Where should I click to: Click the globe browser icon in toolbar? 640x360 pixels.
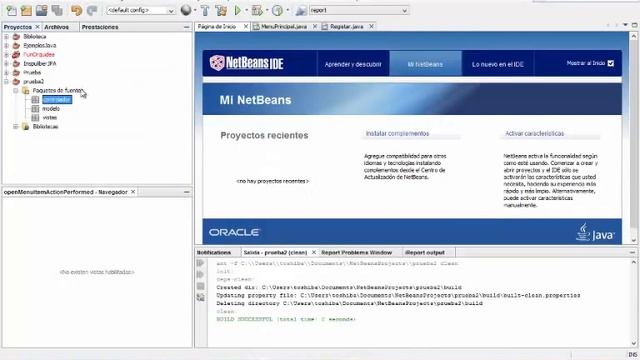tap(186, 10)
